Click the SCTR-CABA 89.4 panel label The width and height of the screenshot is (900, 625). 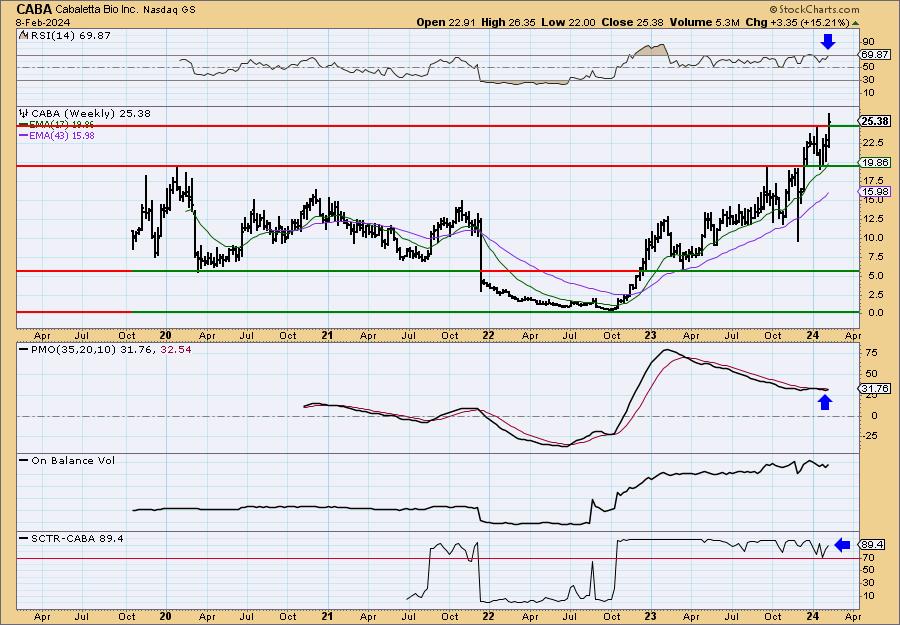click(77, 538)
